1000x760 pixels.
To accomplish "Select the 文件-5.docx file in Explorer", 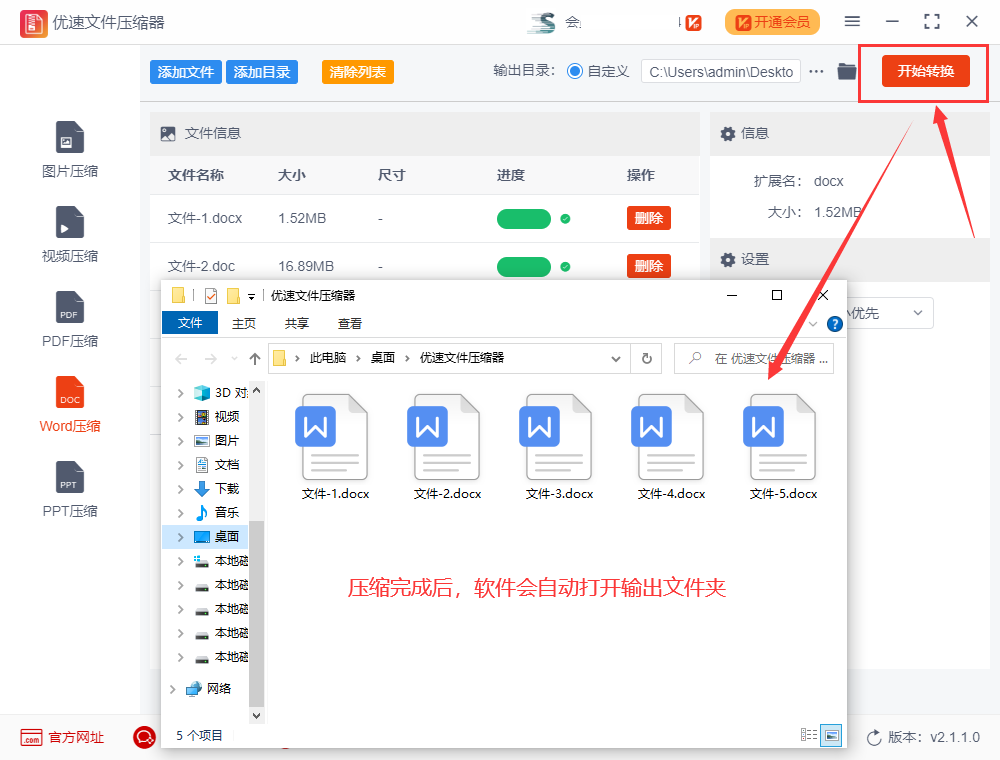I will (x=783, y=447).
